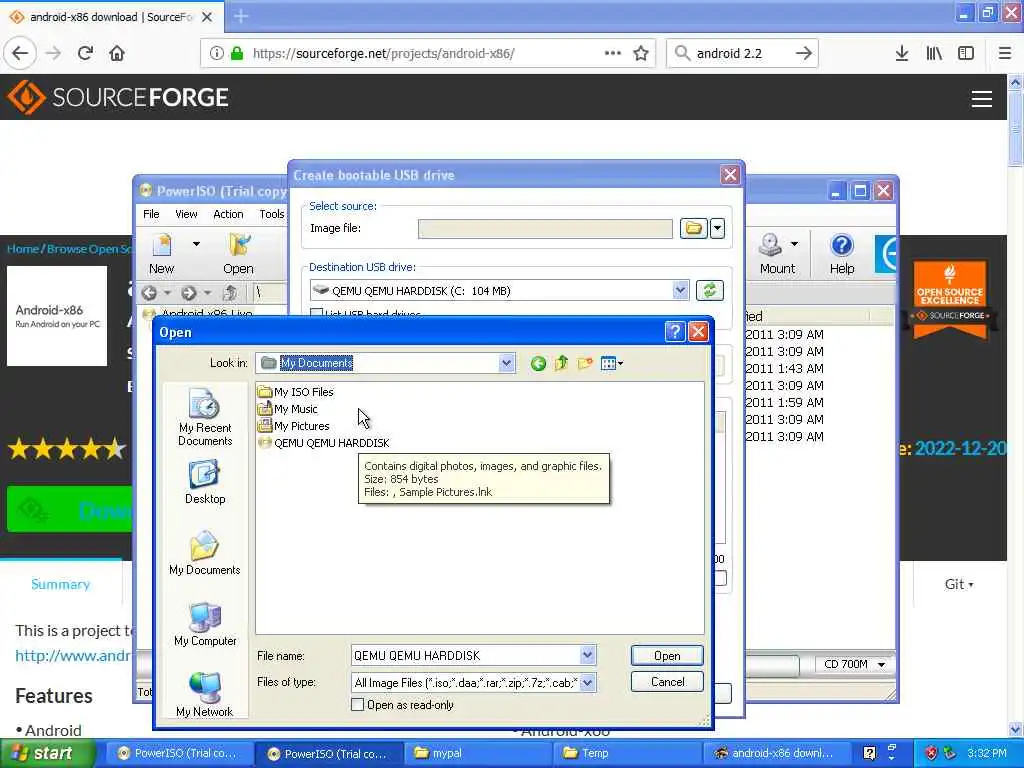Click browser Back button
This screenshot has height=768, width=1024.
tap(20, 54)
